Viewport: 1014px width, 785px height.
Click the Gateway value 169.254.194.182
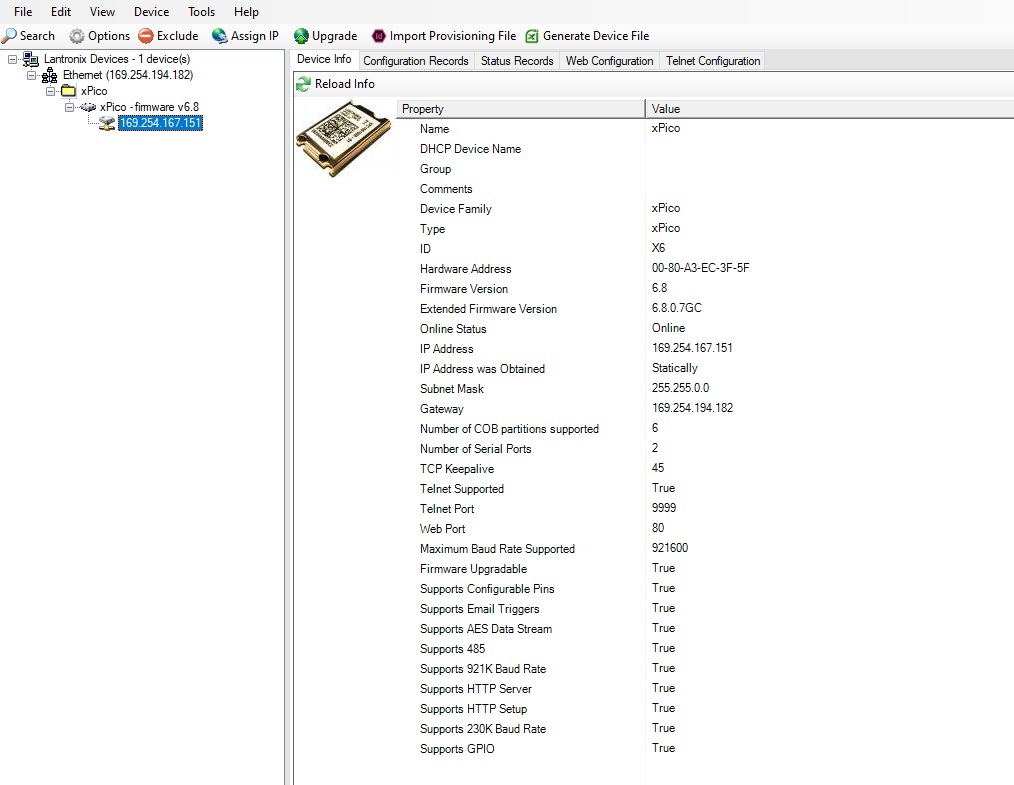click(692, 408)
